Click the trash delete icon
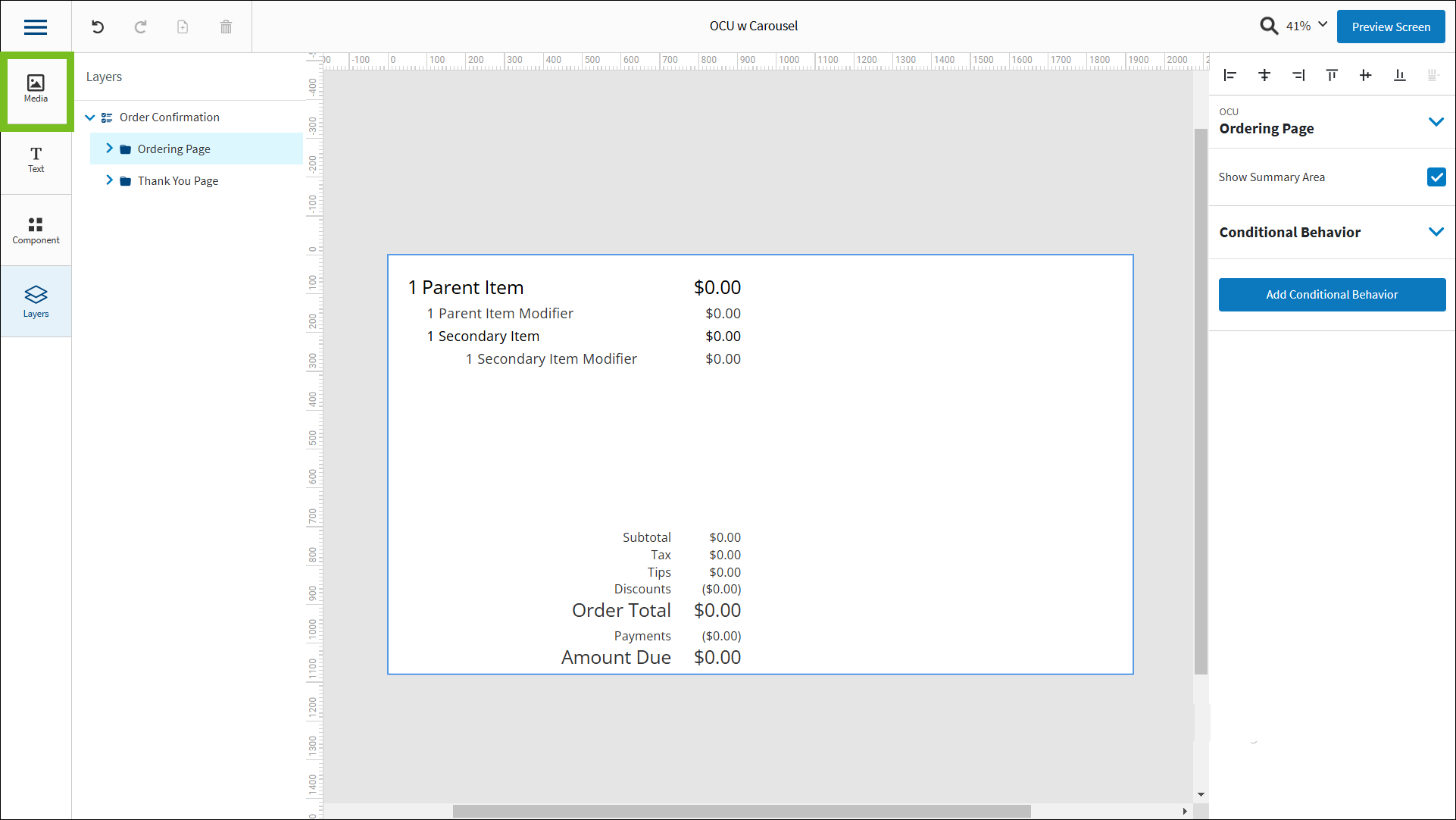This screenshot has height=820, width=1456. pyautogui.click(x=226, y=27)
